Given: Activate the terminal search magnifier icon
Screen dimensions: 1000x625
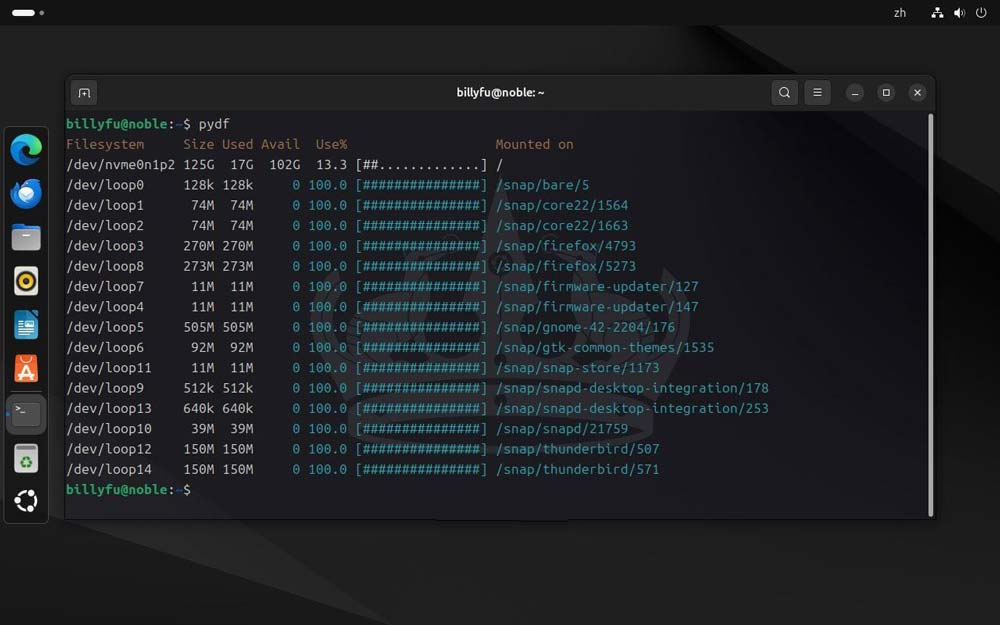Looking at the screenshot, I should (784, 92).
